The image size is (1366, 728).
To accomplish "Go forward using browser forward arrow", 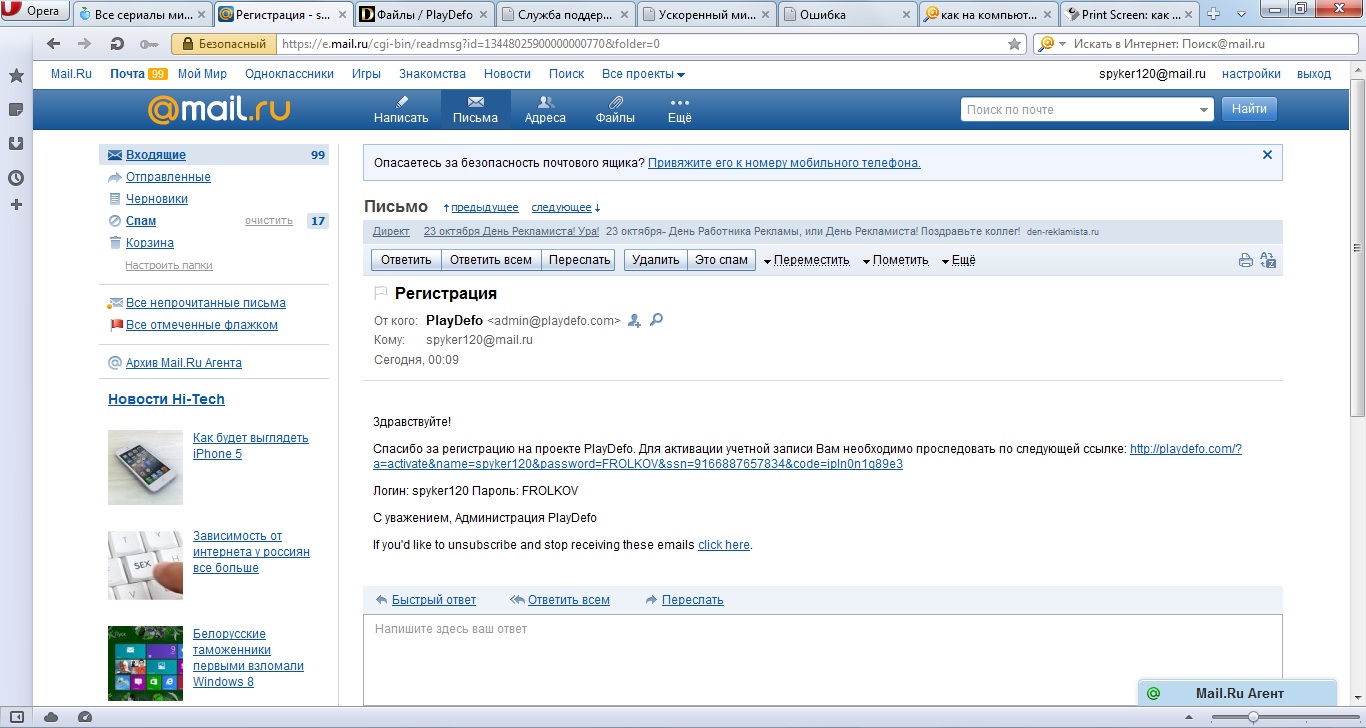I will pos(85,44).
